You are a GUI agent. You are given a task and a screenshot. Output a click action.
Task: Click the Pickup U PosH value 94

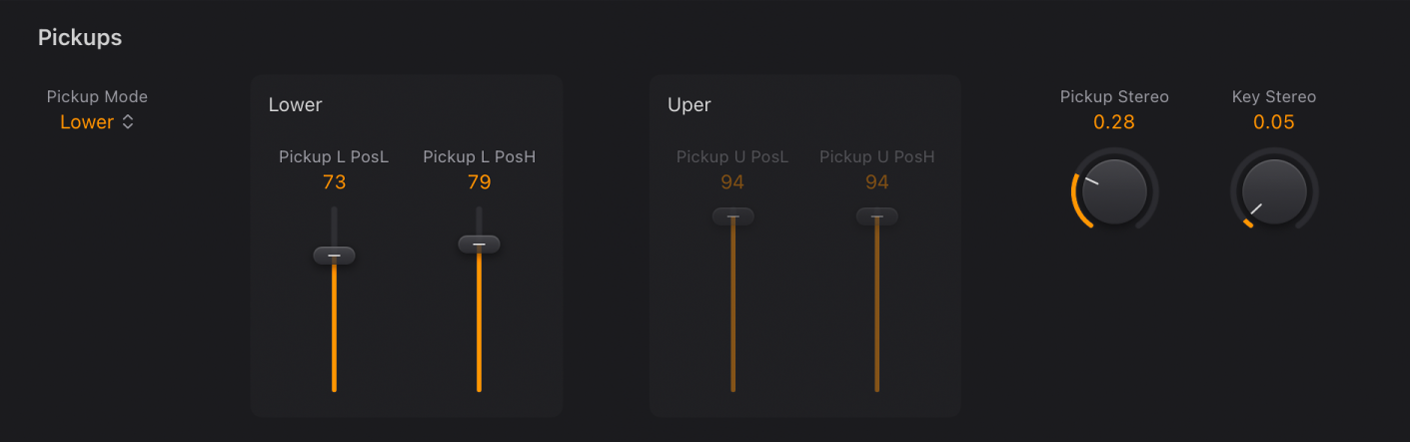pyautogui.click(x=877, y=182)
